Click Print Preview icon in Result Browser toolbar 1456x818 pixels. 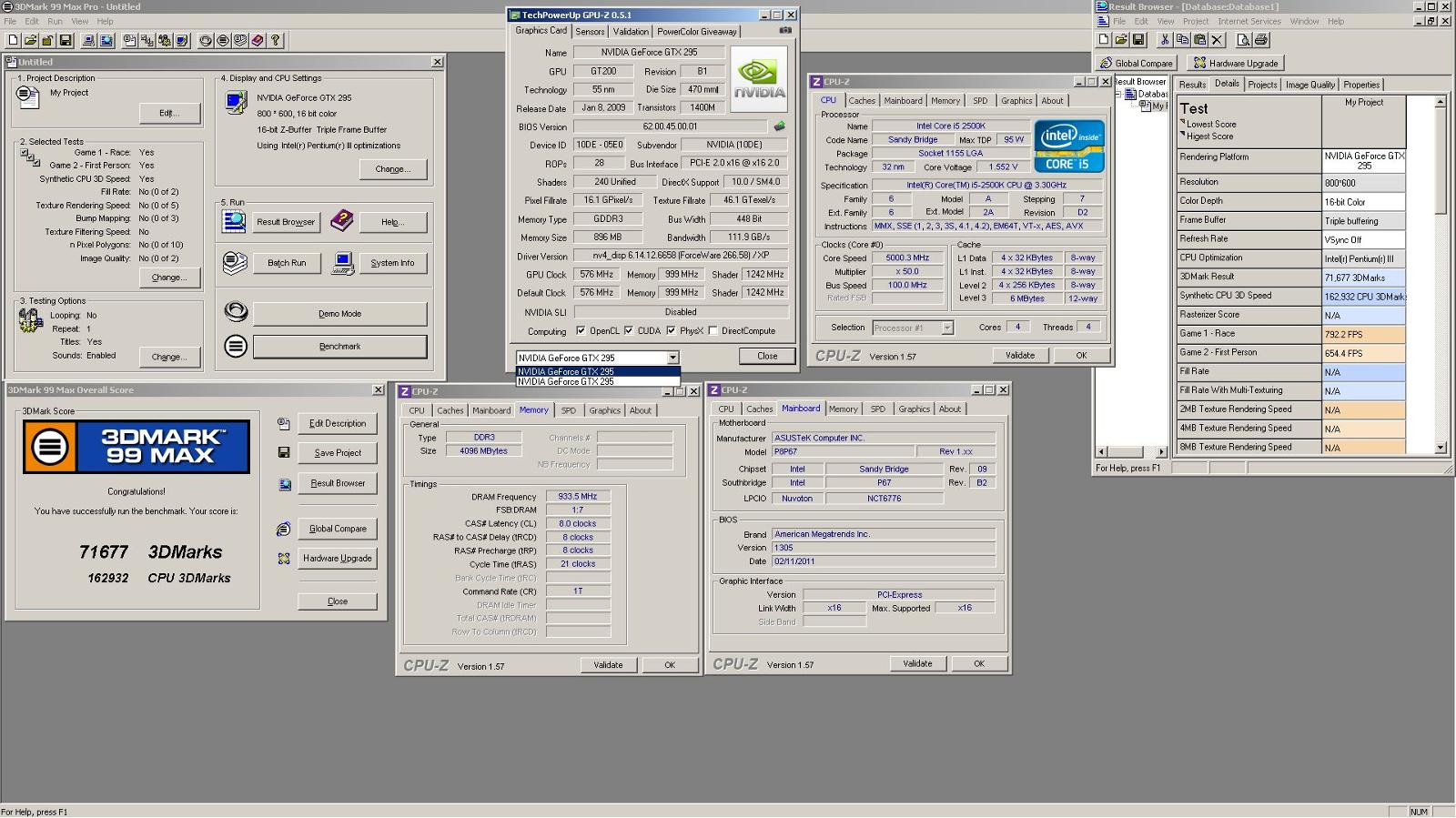coord(1243,40)
